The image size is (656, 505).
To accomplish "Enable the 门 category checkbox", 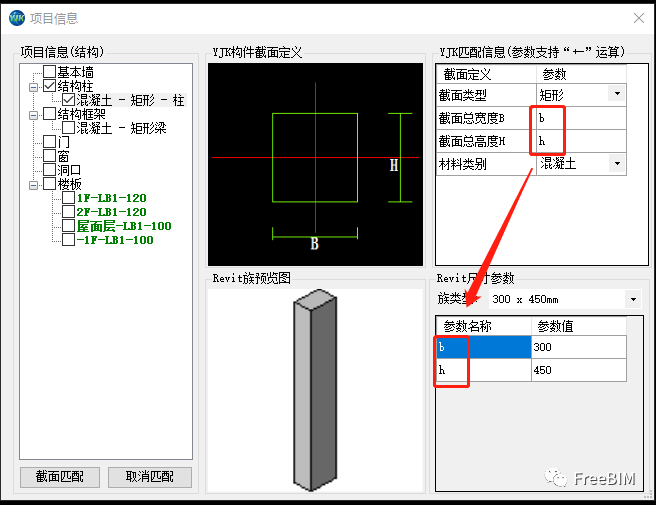I will [x=50, y=142].
